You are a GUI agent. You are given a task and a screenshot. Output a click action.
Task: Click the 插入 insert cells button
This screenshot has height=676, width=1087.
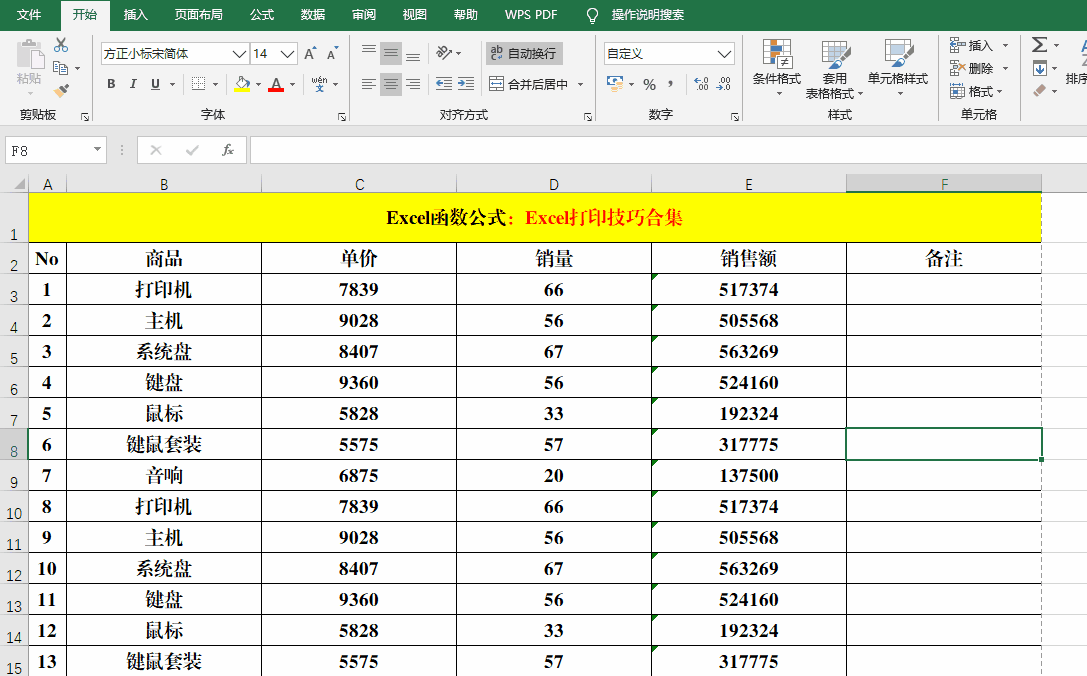click(971, 45)
